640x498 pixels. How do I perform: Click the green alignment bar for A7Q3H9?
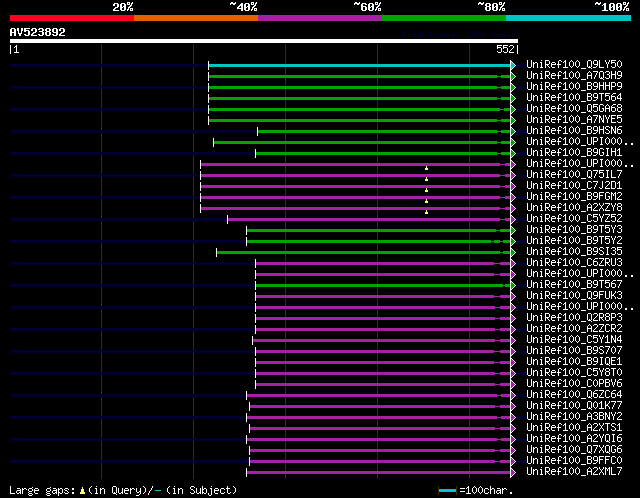[360, 76]
